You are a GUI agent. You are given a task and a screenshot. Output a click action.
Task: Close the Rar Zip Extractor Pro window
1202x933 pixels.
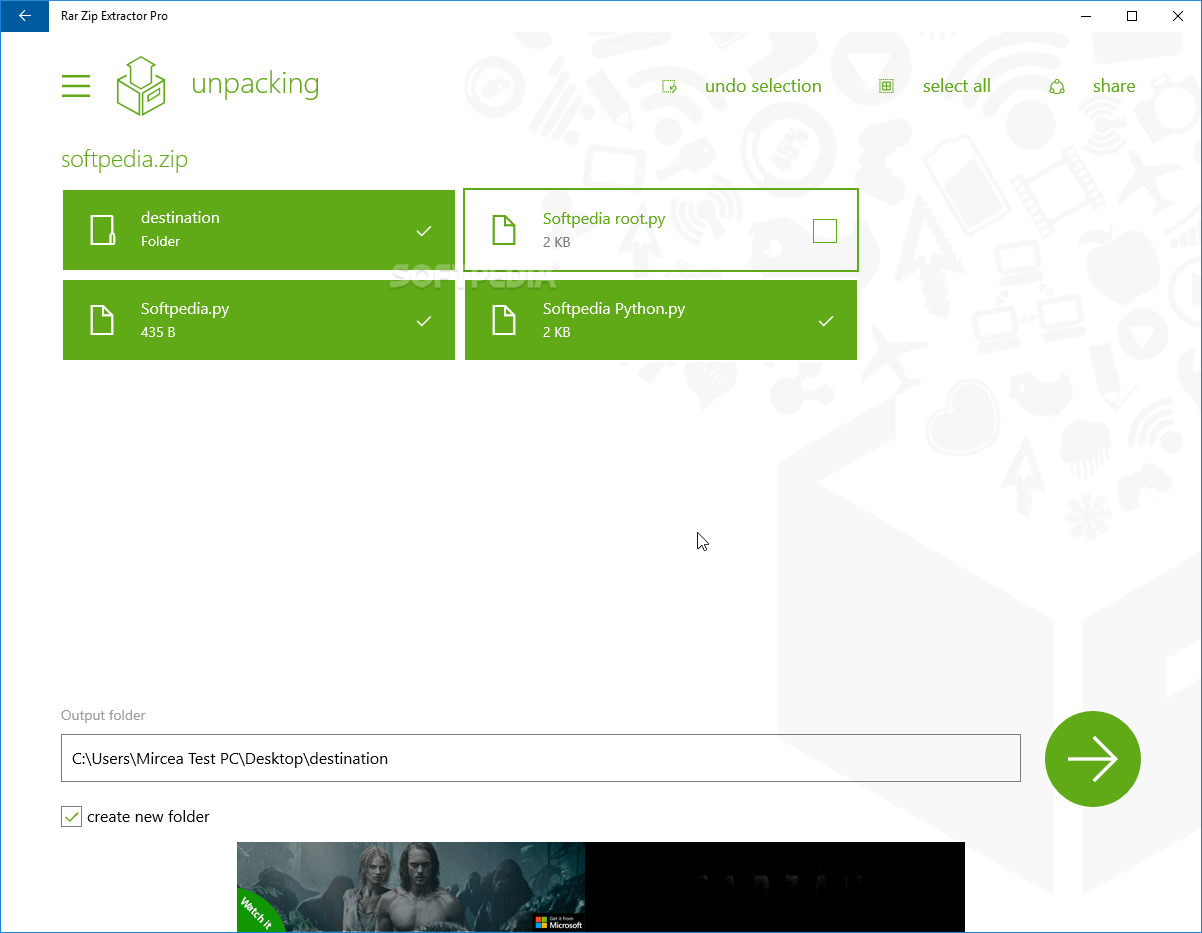[x=1178, y=16]
